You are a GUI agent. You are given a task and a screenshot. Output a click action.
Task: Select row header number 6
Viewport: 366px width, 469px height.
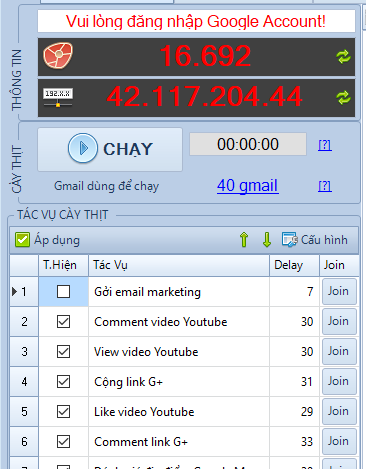point(24,442)
